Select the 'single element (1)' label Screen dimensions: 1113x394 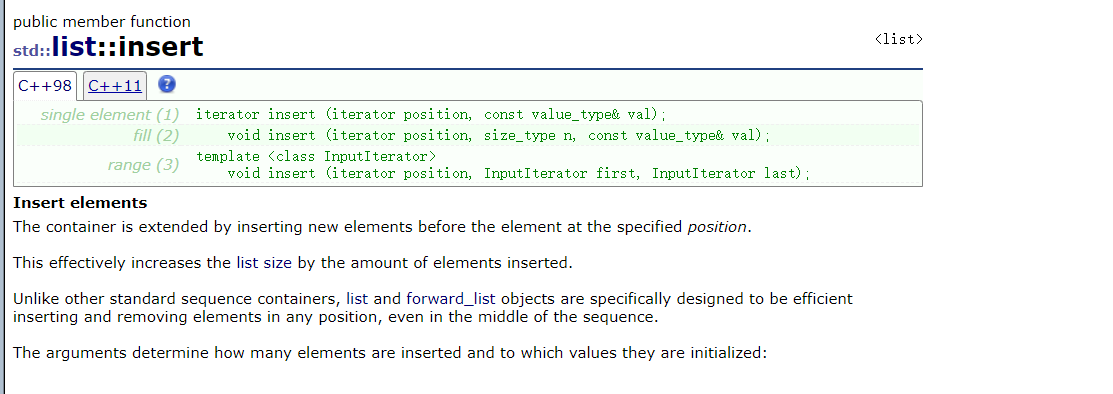click(110, 114)
